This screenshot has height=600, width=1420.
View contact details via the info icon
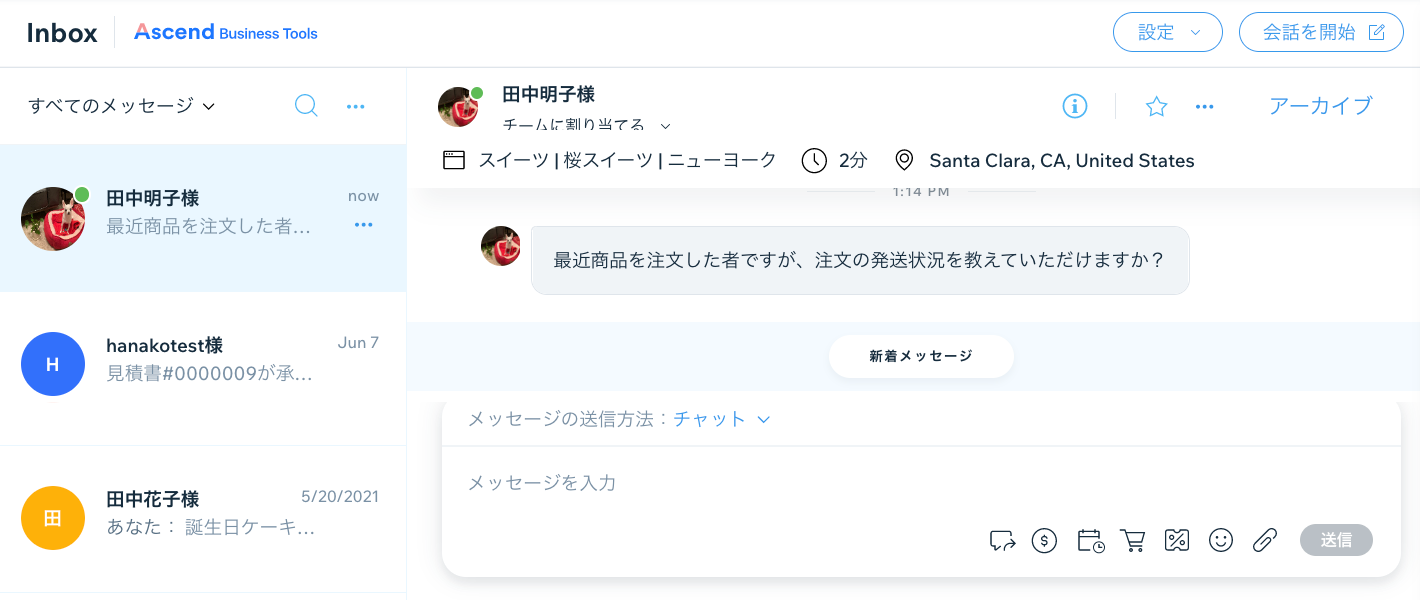click(x=1074, y=106)
